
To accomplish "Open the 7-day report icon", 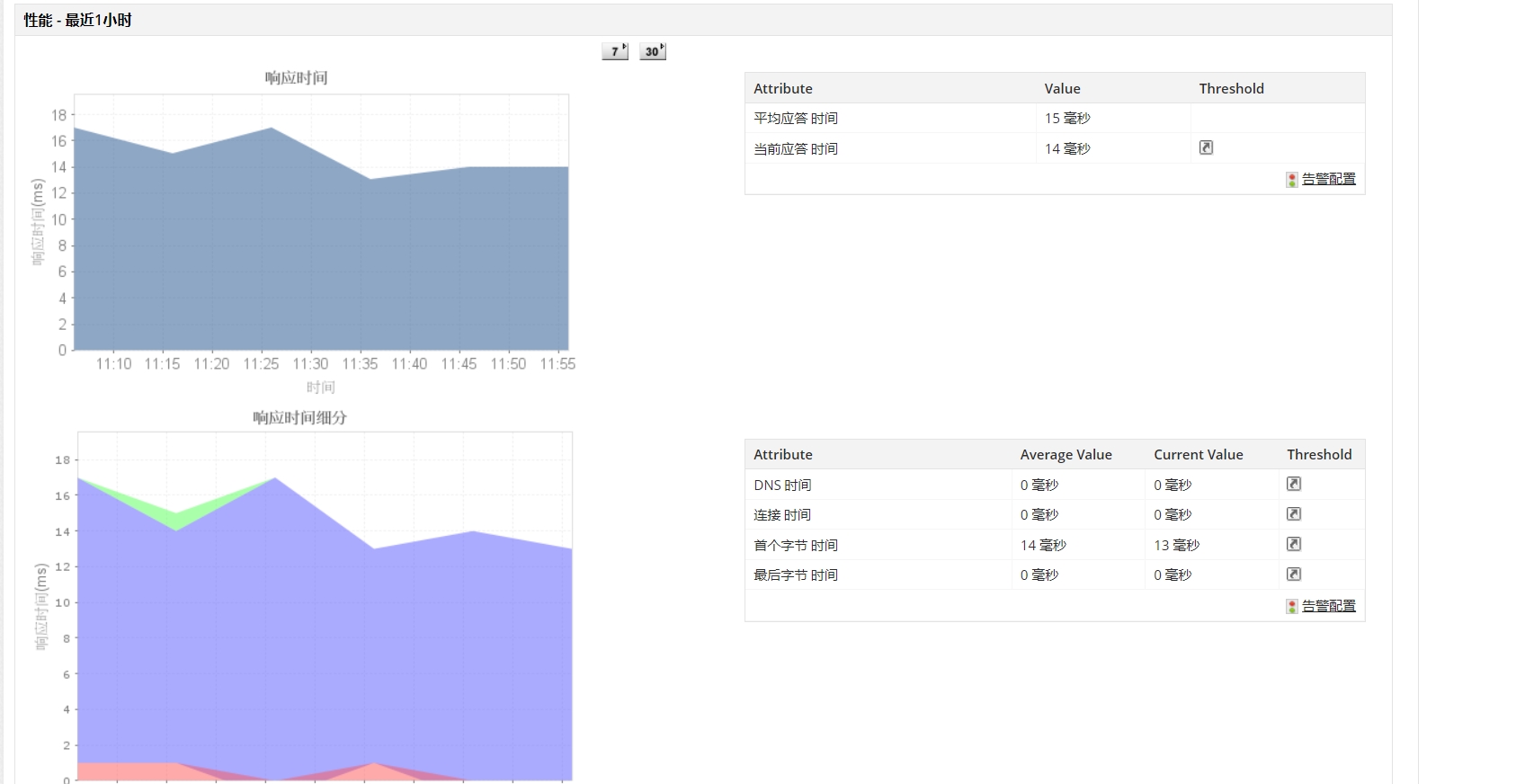I will (x=615, y=51).
